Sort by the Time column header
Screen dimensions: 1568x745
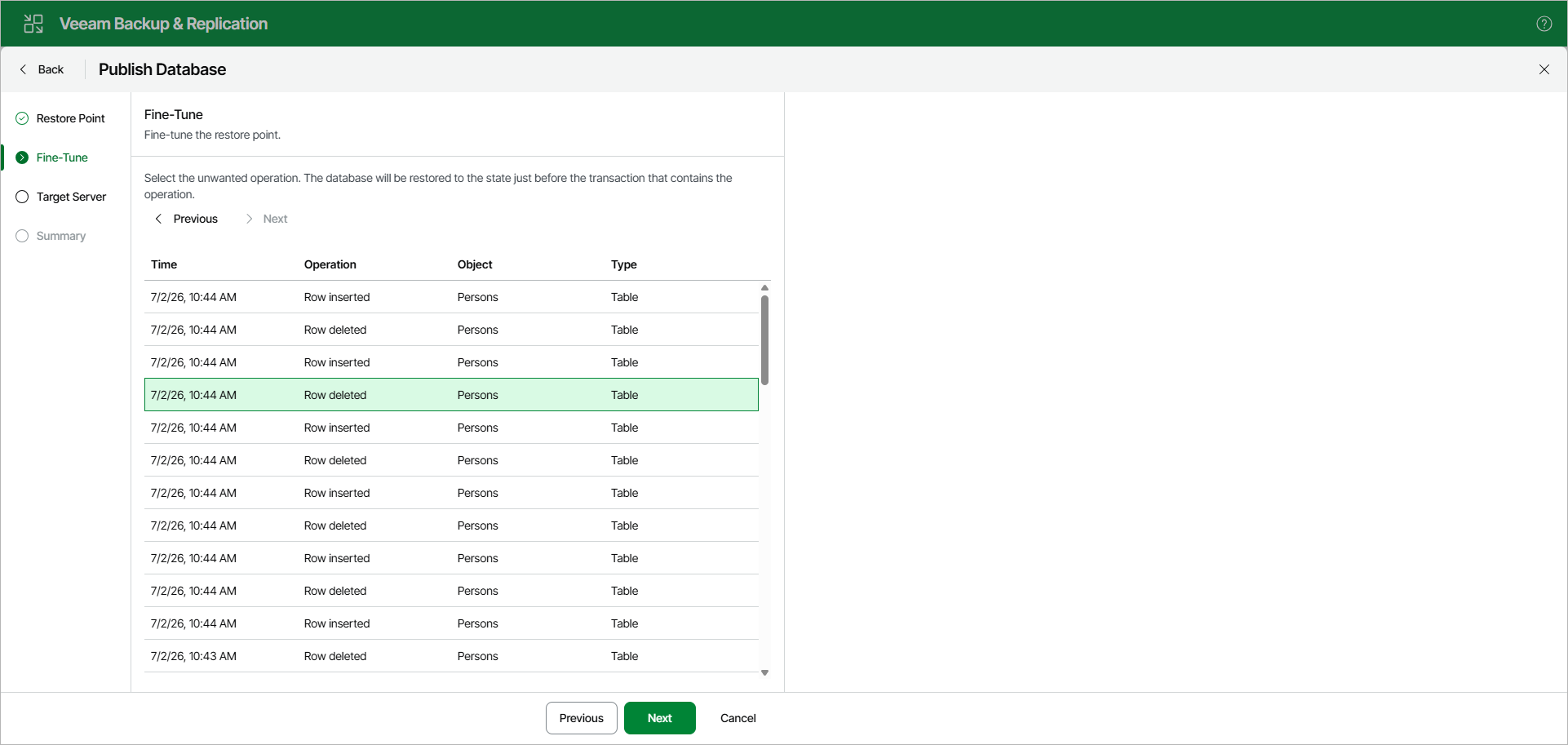tap(164, 264)
